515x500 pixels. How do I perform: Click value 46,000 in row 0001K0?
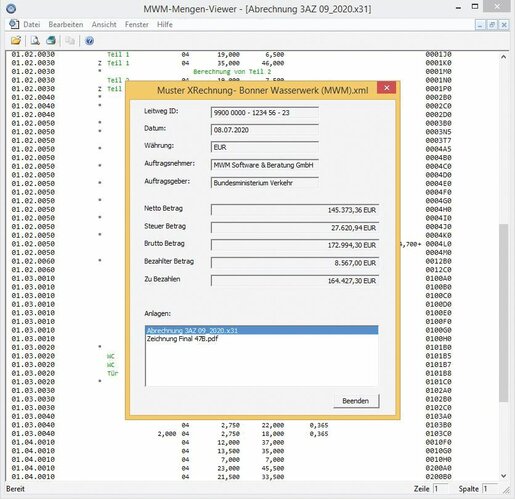click(x=273, y=63)
